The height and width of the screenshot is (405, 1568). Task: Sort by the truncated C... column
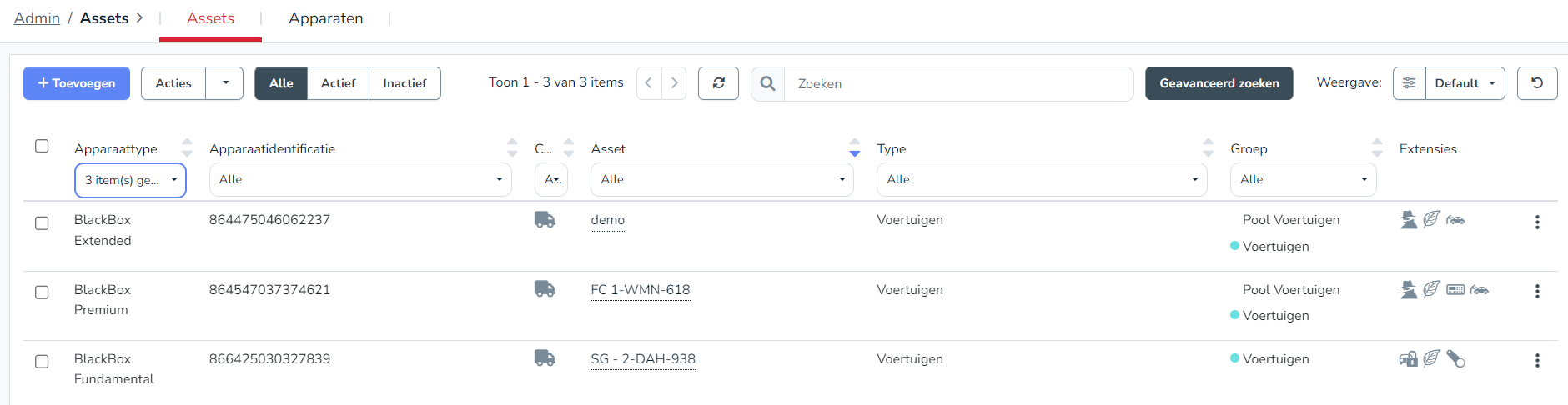click(569, 148)
